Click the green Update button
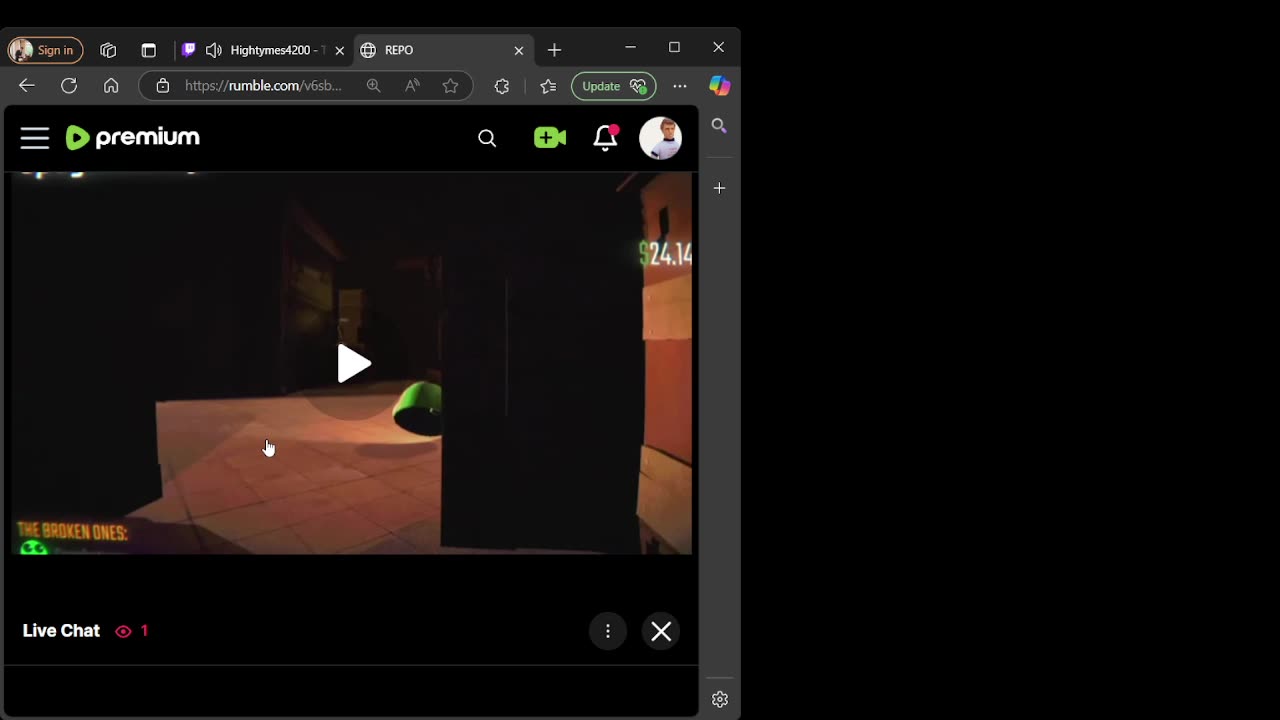 point(613,86)
